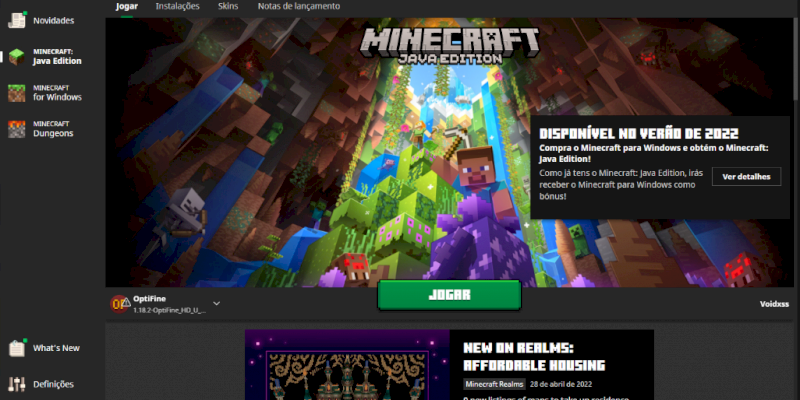Open the Novidades news icon
The image size is (800, 400).
(x=17, y=20)
